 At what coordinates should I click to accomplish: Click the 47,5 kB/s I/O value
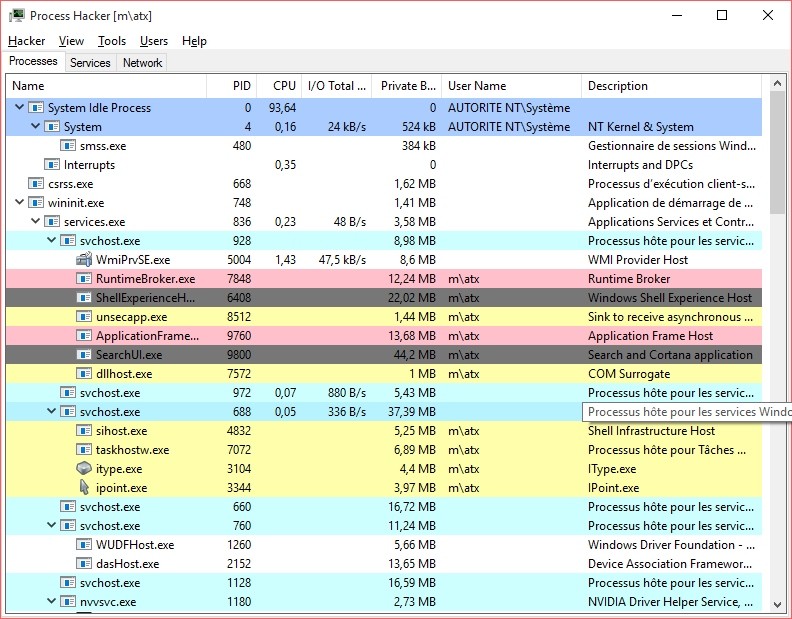click(342, 260)
